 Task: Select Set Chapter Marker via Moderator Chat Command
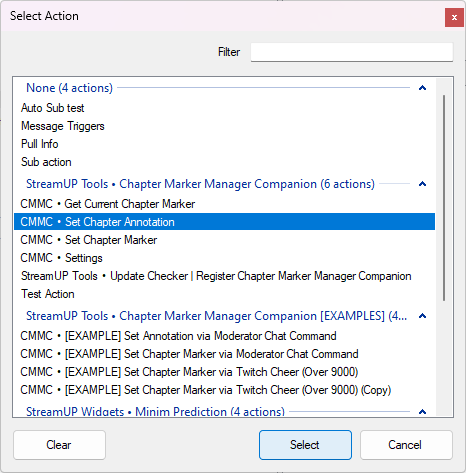(224, 354)
